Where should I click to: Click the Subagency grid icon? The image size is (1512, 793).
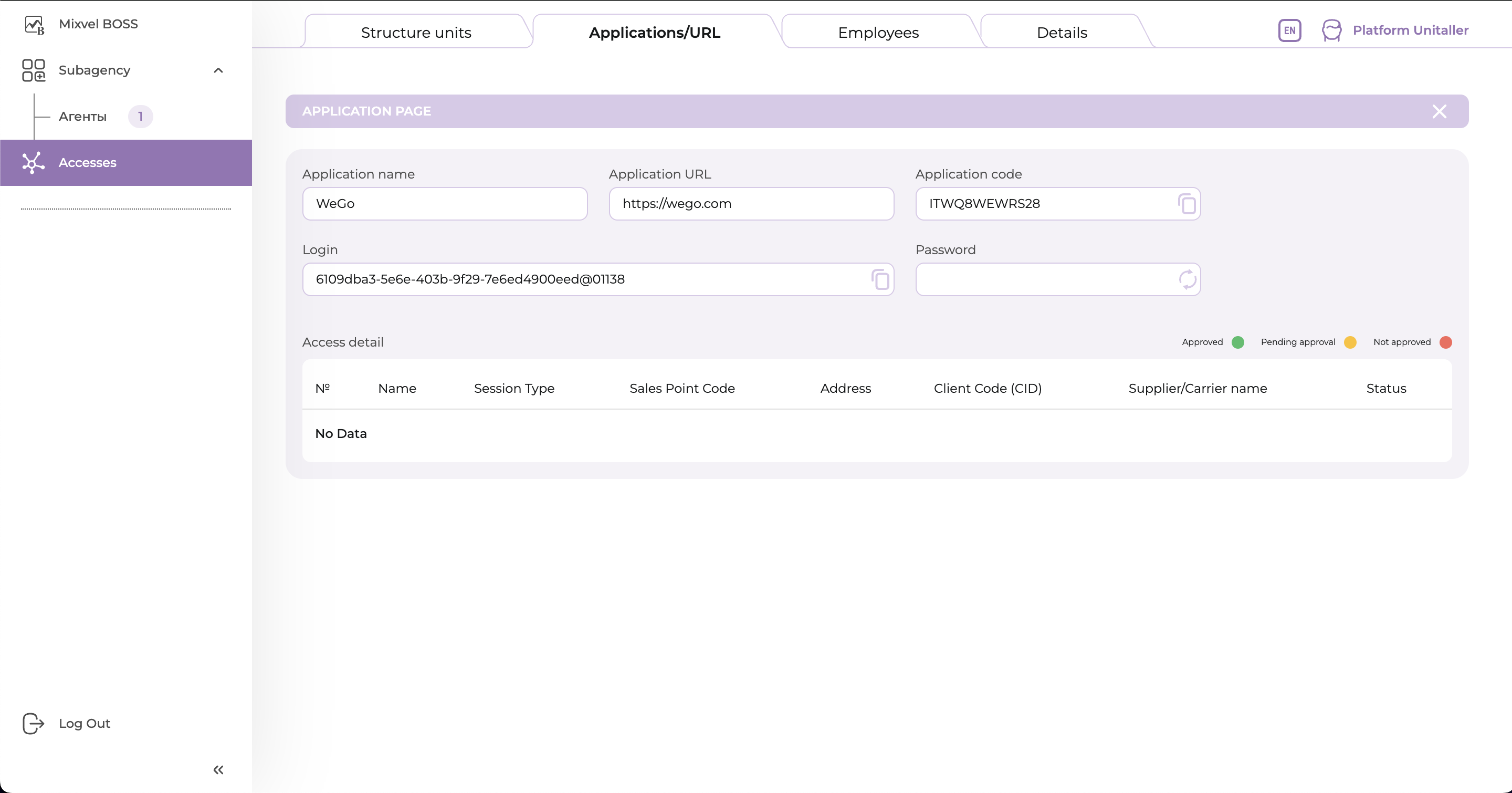[34, 70]
